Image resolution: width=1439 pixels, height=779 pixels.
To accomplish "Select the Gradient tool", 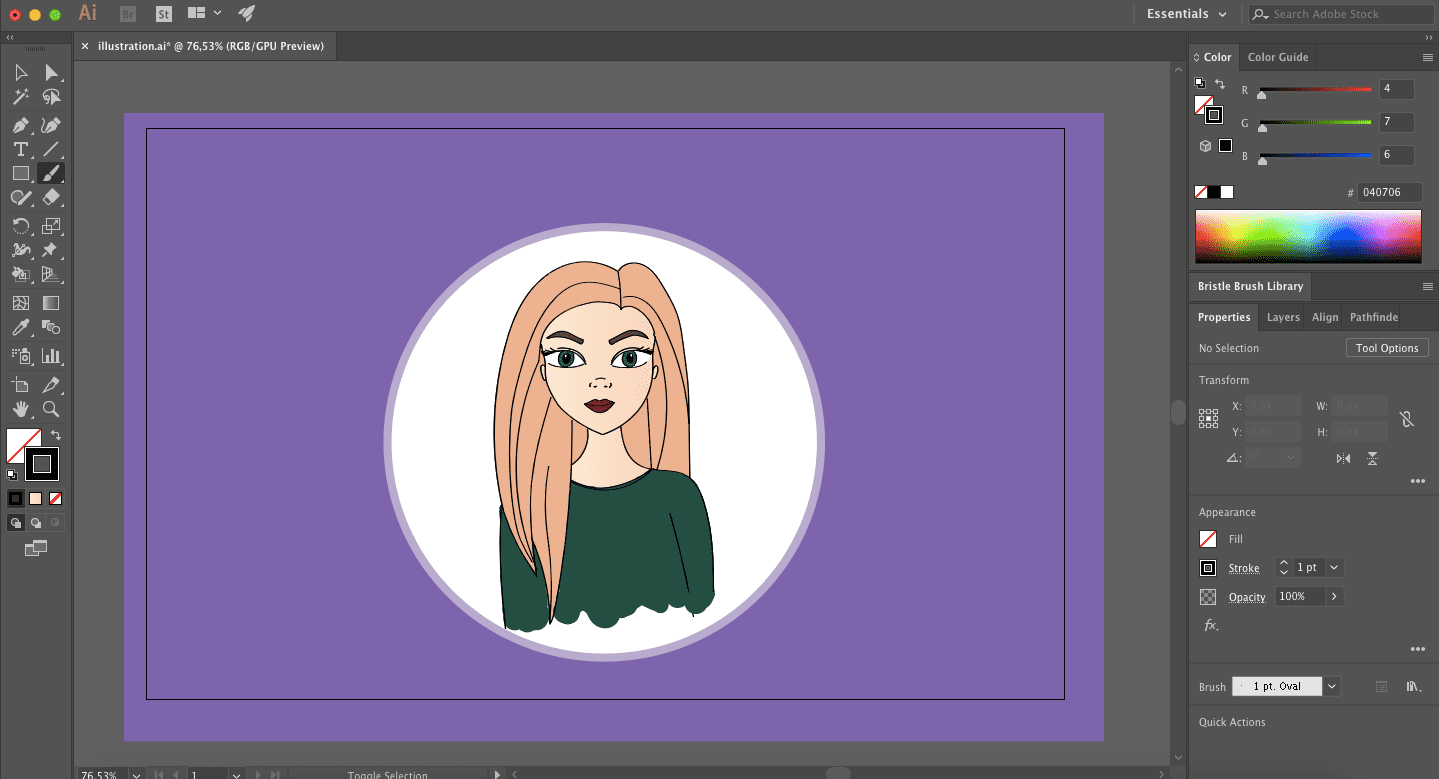I will click(51, 303).
